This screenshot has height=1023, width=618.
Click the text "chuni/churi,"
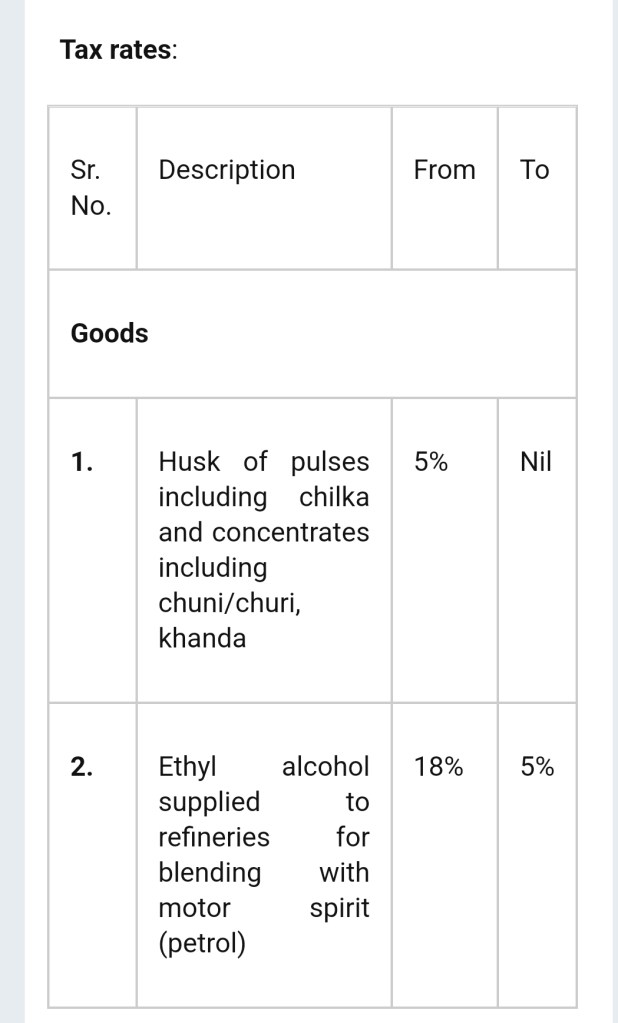[229, 603]
